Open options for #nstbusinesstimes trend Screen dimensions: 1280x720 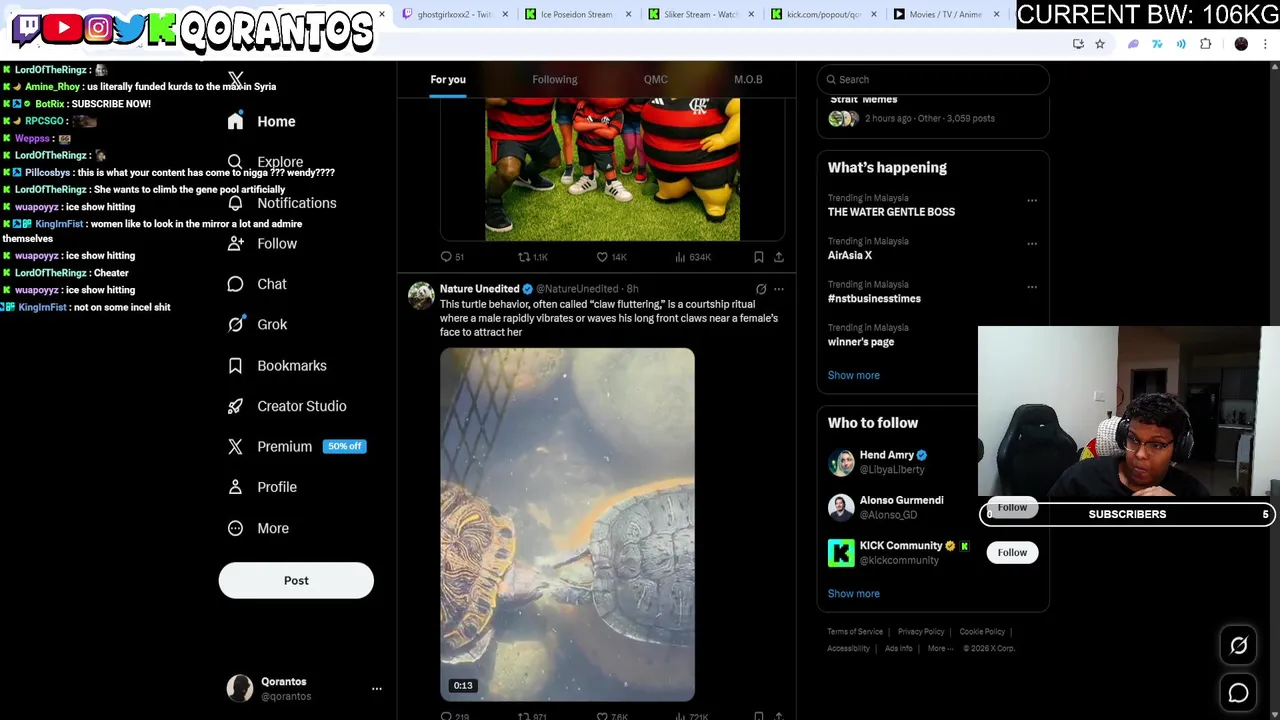(x=1032, y=286)
